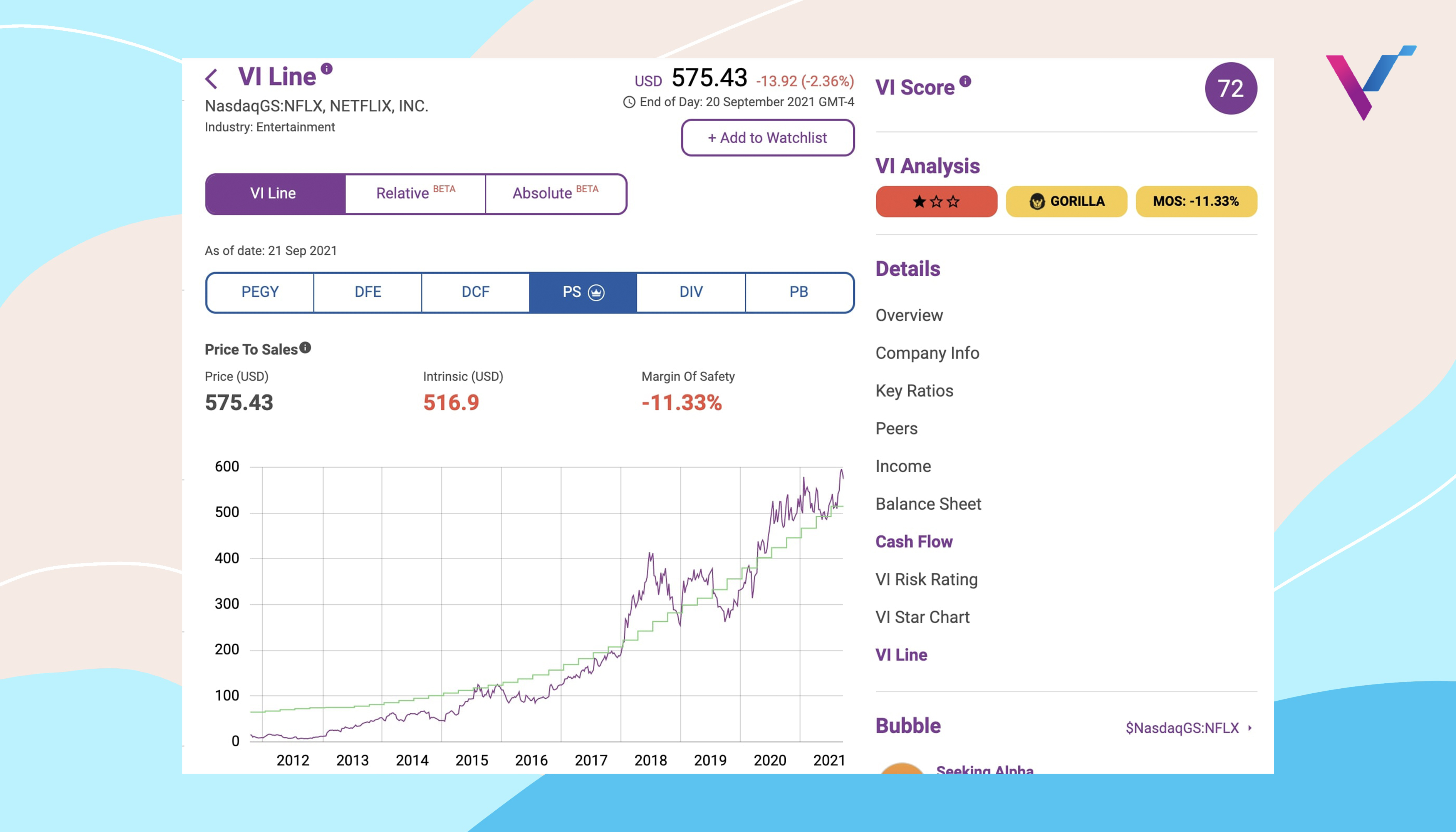Viewport: 1456px width, 832px height.
Task: Open the VI Score info icon
Action: [965, 81]
